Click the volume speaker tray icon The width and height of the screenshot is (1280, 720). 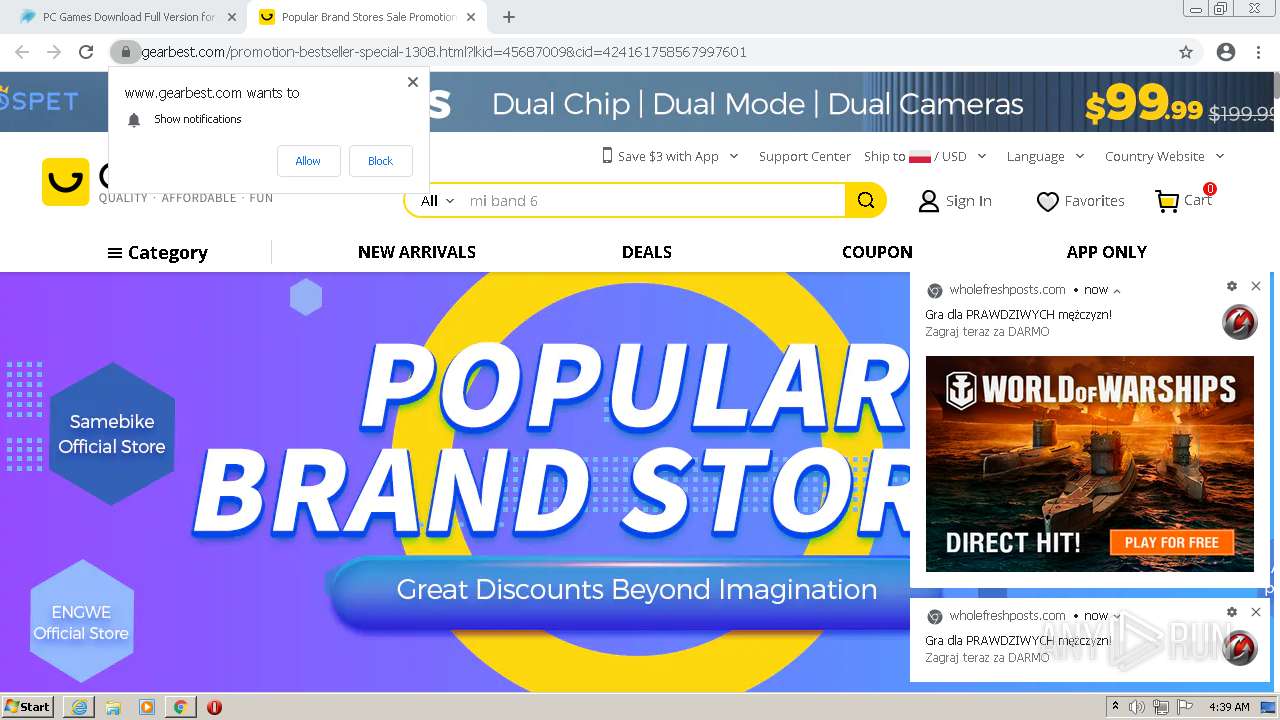[x=1137, y=707]
